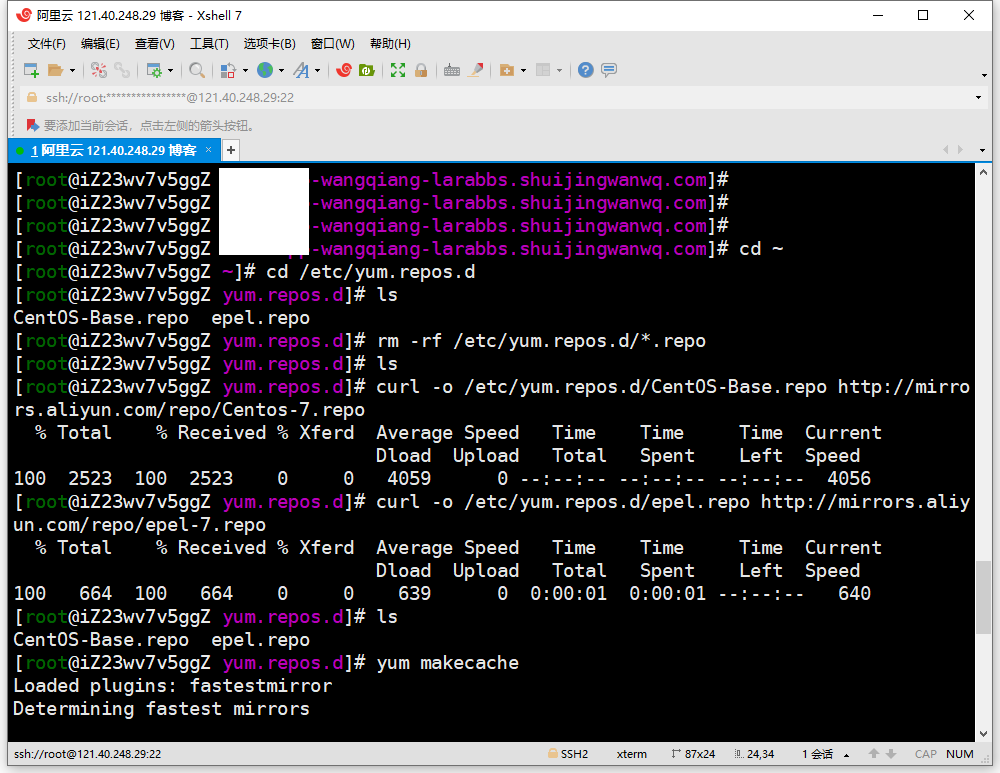Click the red bookmark arrow to add session

coord(31,125)
